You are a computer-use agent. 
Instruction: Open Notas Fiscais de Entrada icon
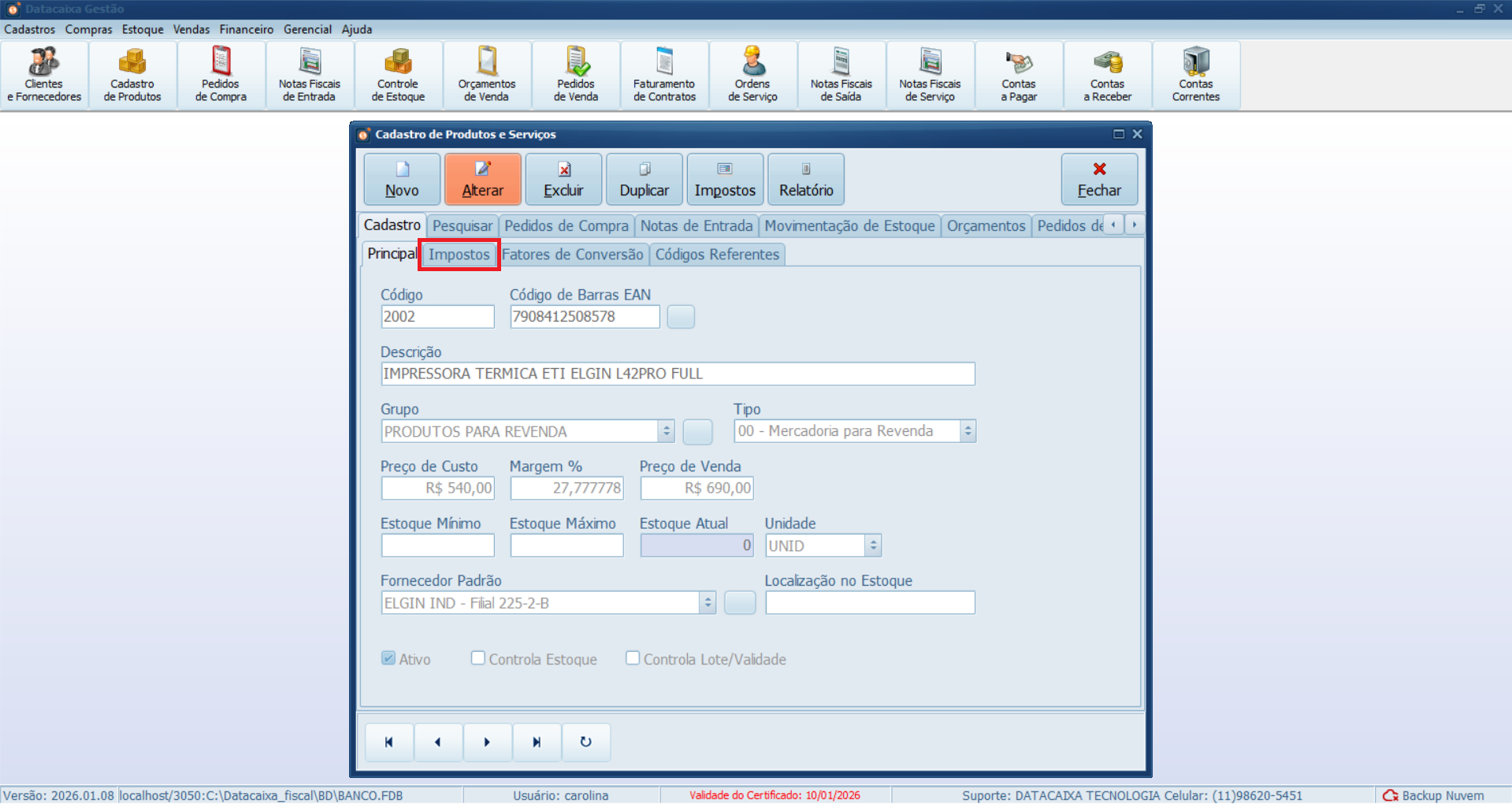[310, 75]
